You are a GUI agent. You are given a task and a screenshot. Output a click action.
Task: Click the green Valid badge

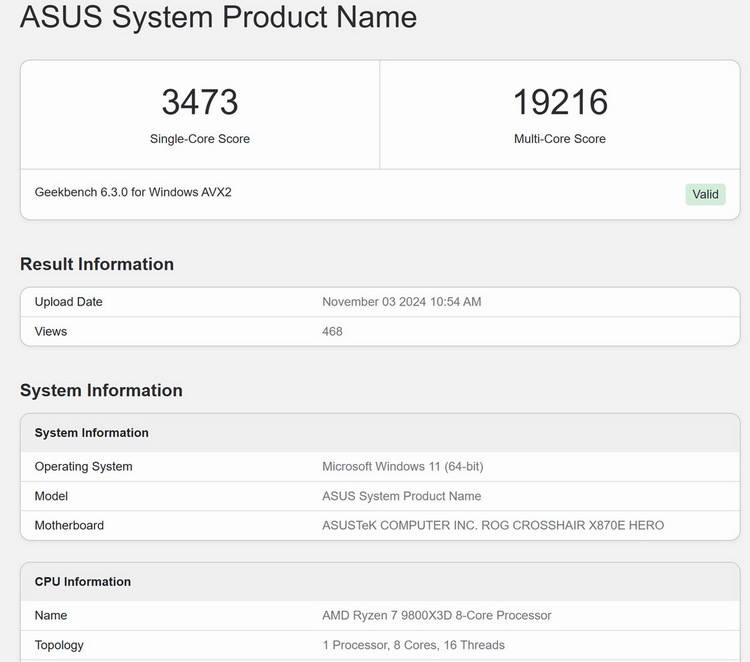coord(705,194)
